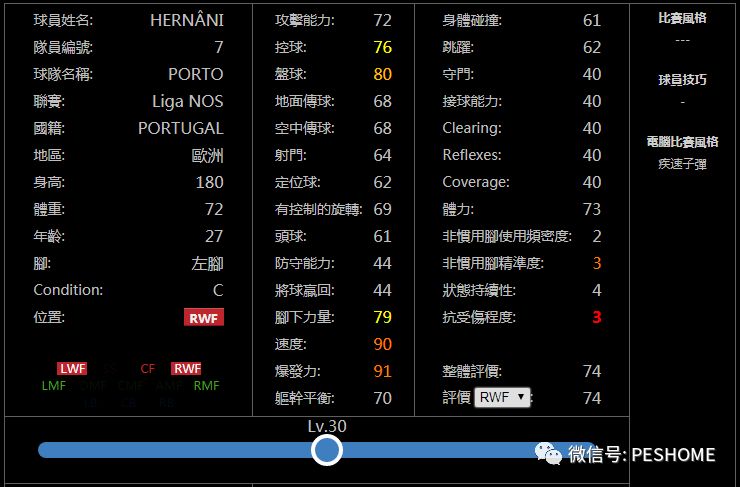Click the 球員技巧 heading
740x487 pixels.
[x=682, y=79]
